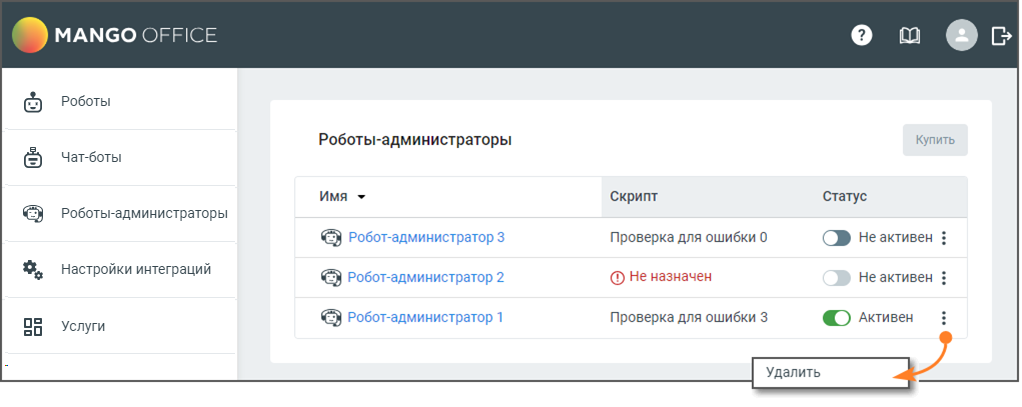1022x407 pixels.
Task: Click the Проверка для ошибки 0 cell
Action: (688, 237)
